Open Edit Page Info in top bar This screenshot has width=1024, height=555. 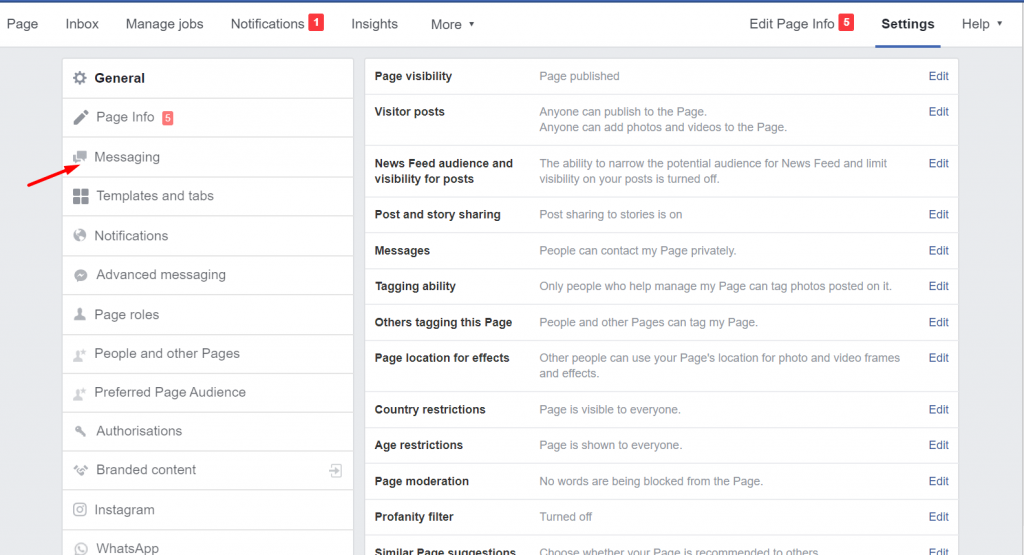(792, 24)
